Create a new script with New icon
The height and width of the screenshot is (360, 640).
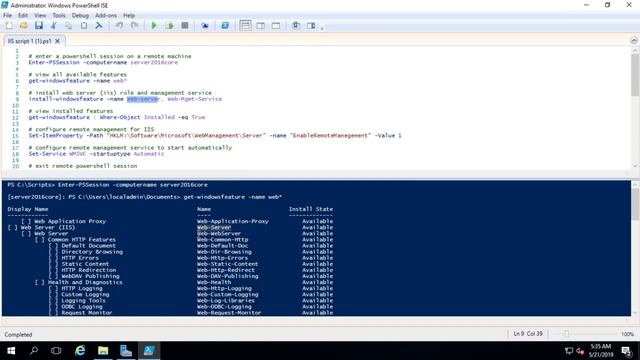click(9, 25)
